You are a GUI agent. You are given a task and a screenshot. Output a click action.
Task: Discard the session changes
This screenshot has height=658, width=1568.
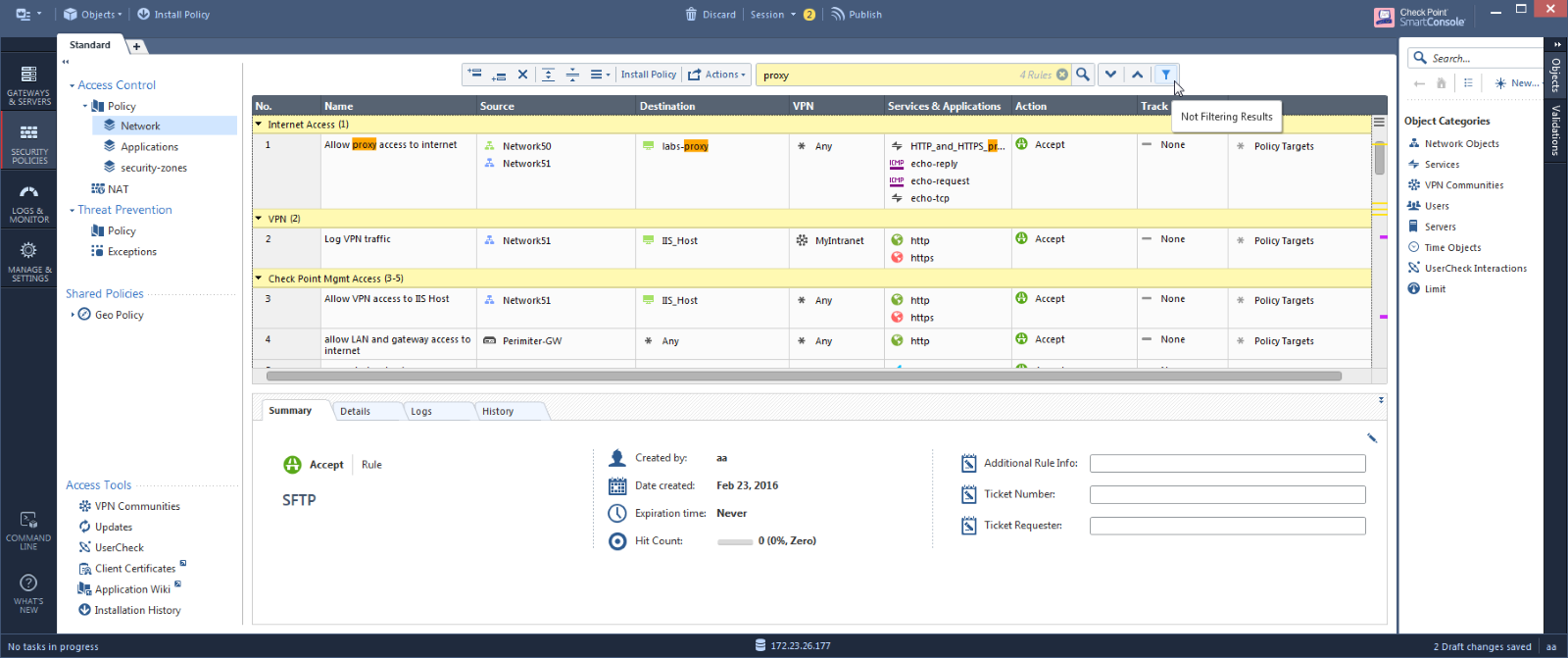[710, 15]
